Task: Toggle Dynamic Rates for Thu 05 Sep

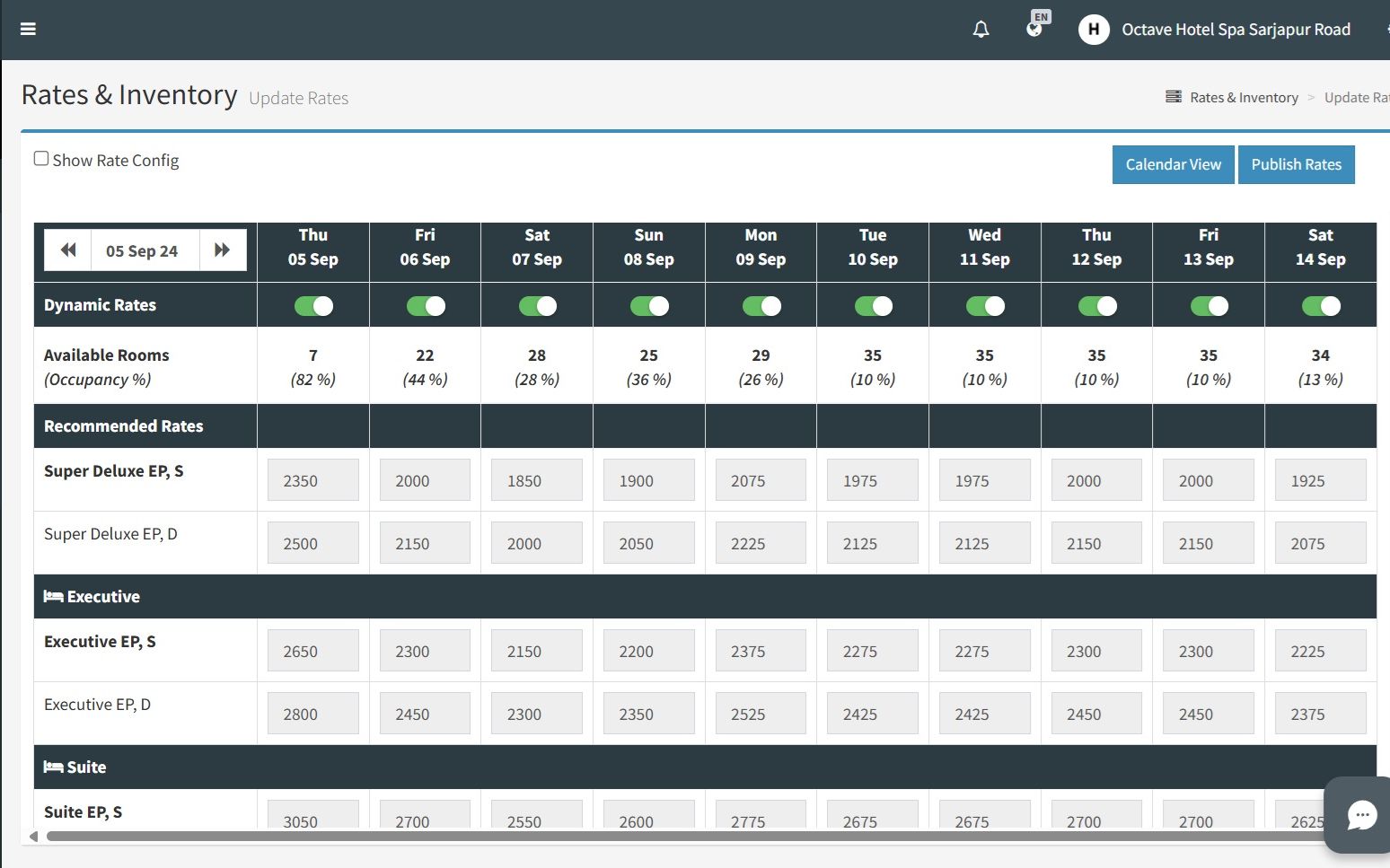Action: coord(313,306)
